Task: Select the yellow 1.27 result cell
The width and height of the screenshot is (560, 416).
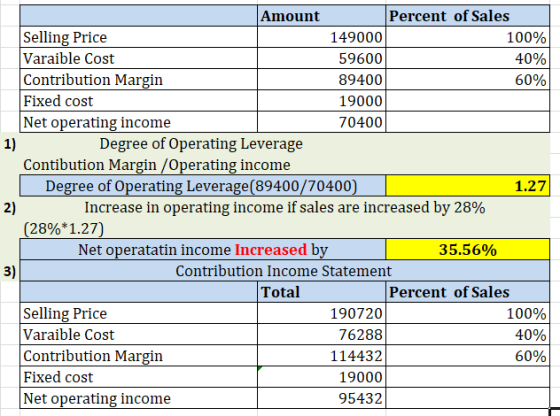Action: pos(468,186)
